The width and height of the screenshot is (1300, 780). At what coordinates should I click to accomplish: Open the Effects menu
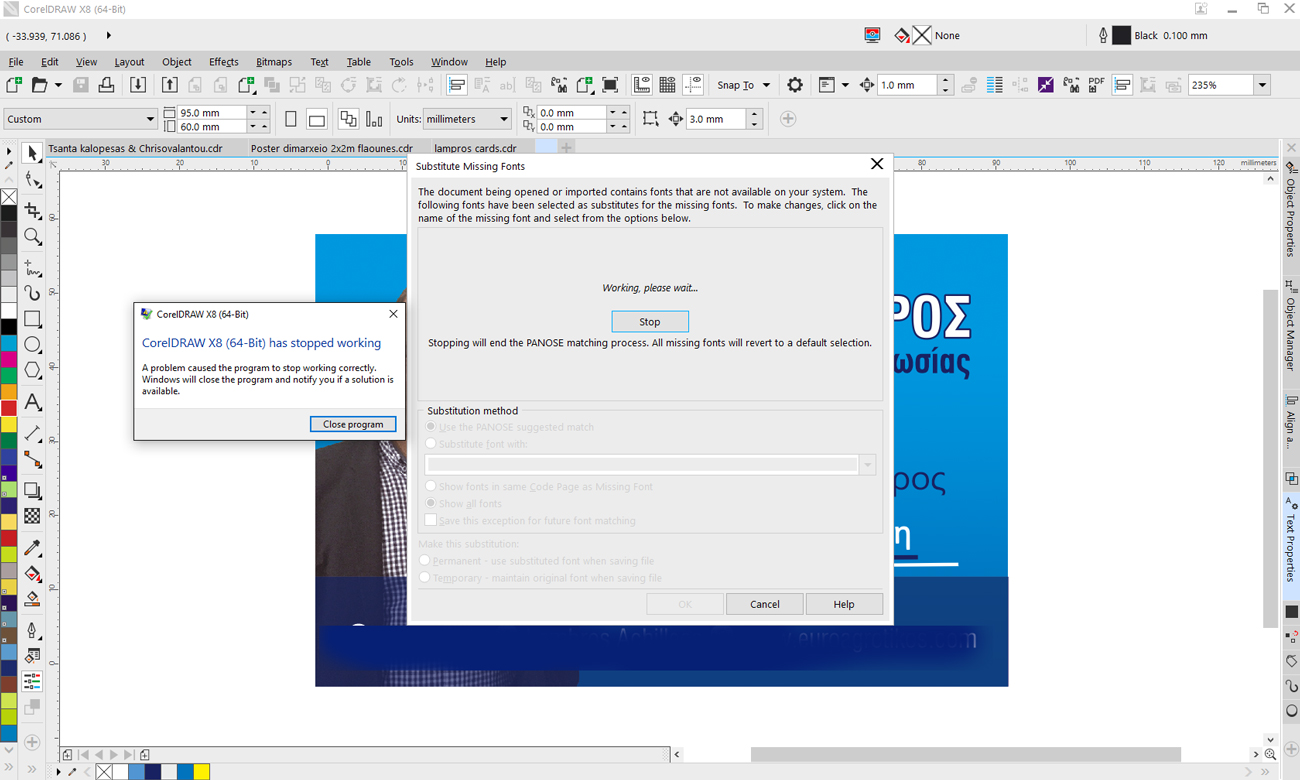pyautogui.click(x=223, y=62)
